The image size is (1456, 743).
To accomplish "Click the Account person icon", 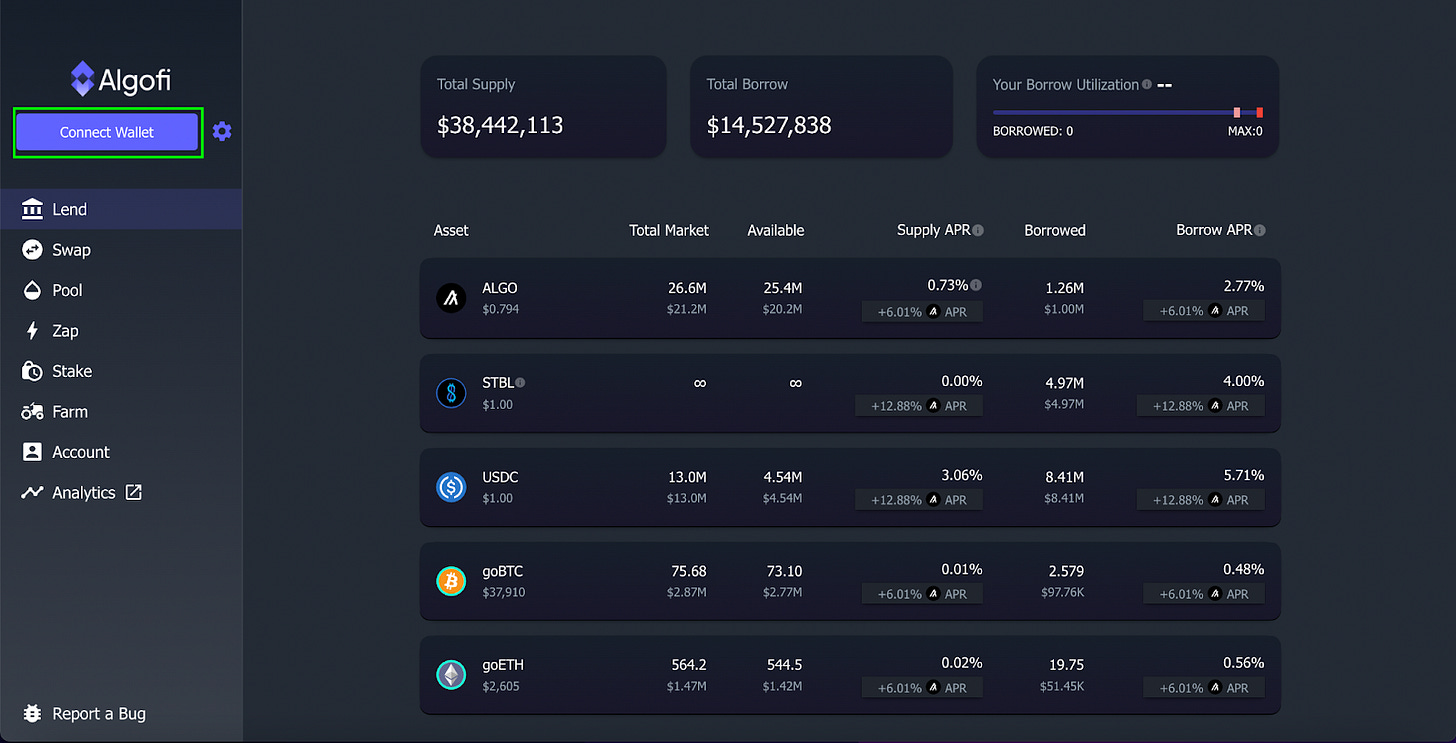I will (x=33, y=452).
